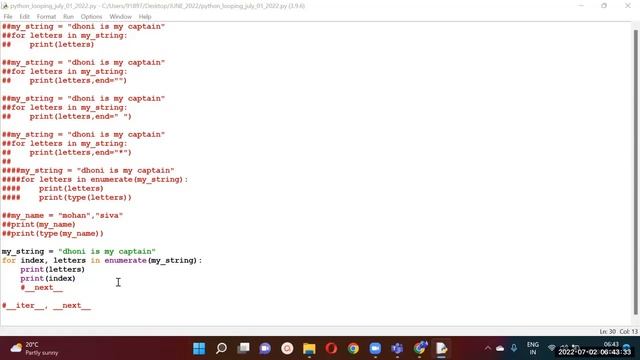Place cursor in active line my_string = "dhoni is my captain"
The image size is (640, 360).
pos(78,251)
